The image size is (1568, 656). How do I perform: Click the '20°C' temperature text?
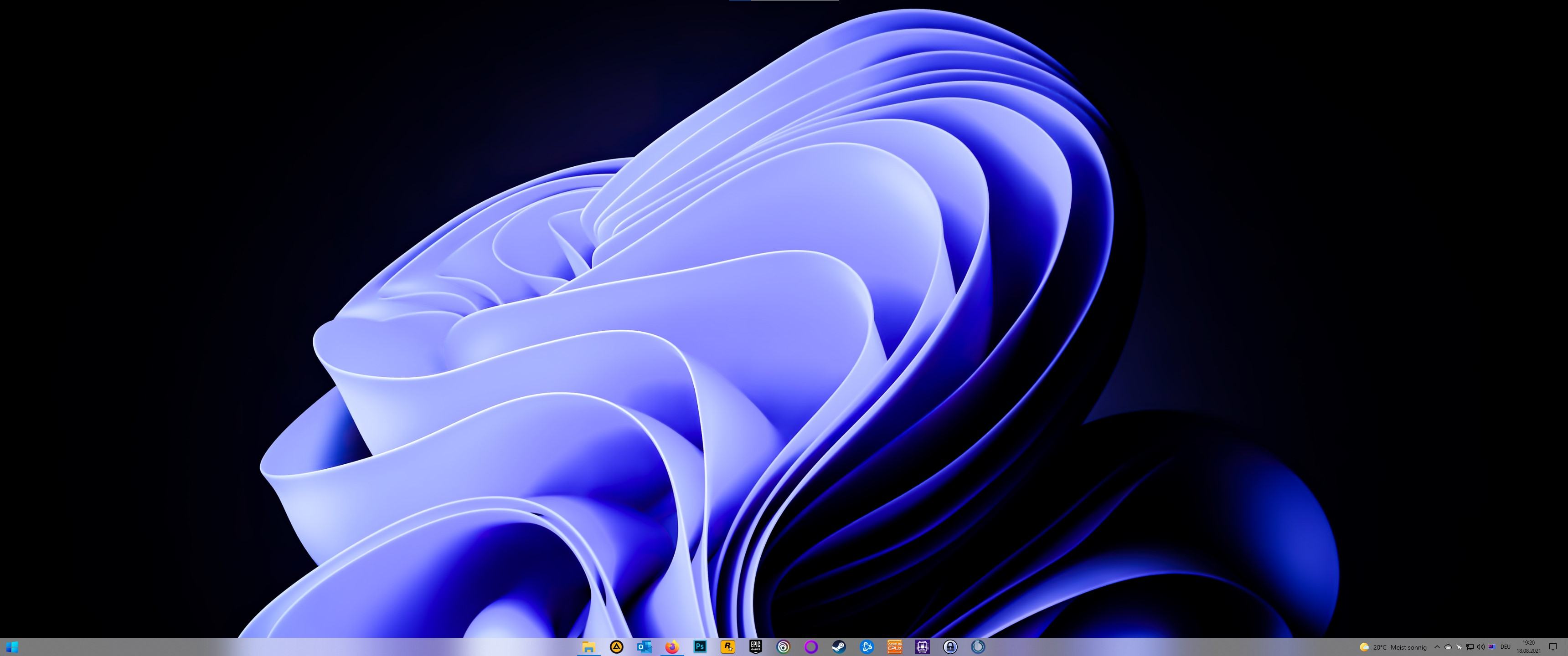click(1380, 647)
